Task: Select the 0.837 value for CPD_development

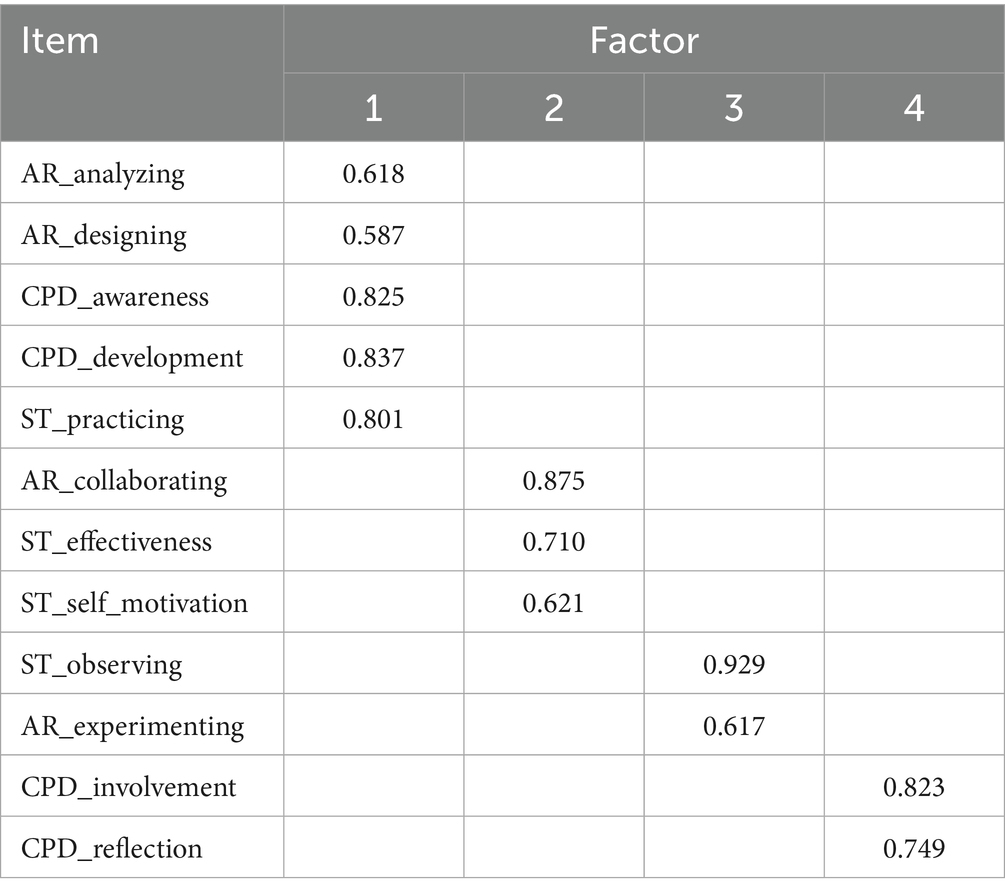Action: (373, 357)
